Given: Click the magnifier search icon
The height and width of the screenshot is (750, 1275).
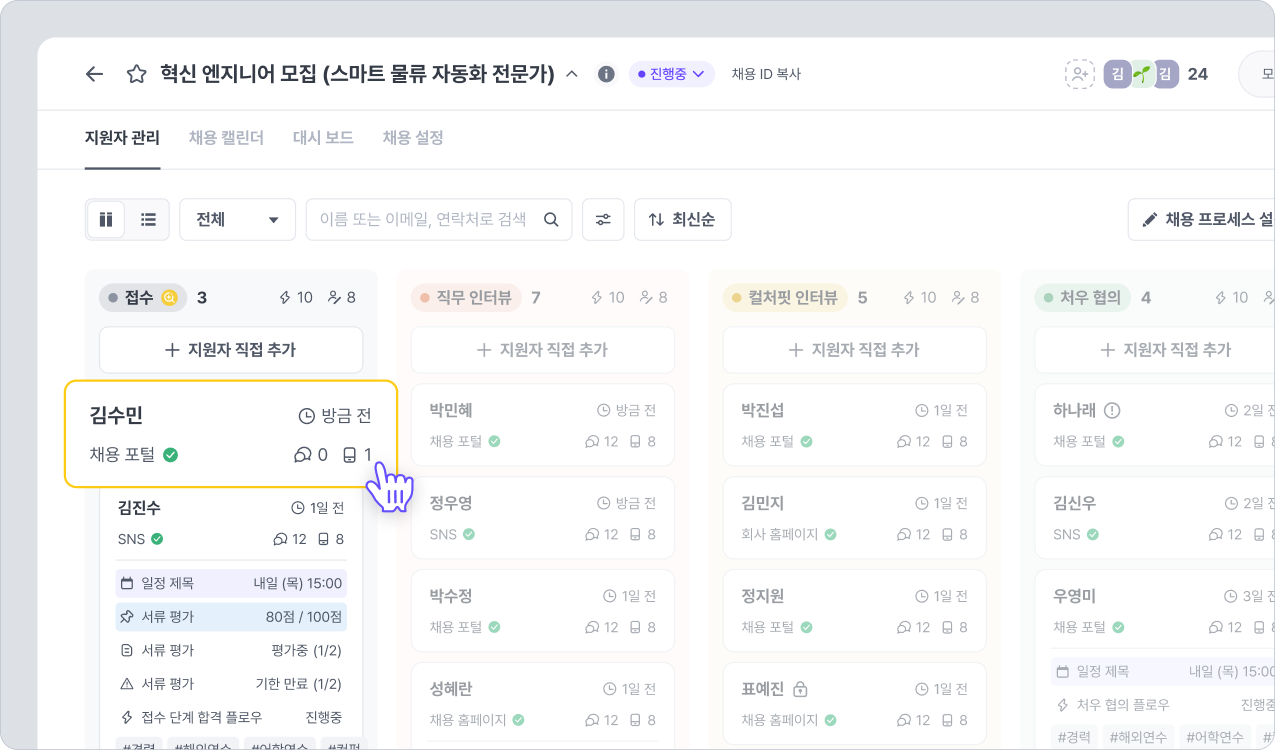Looking at the screenshot, I should (551, 219).
